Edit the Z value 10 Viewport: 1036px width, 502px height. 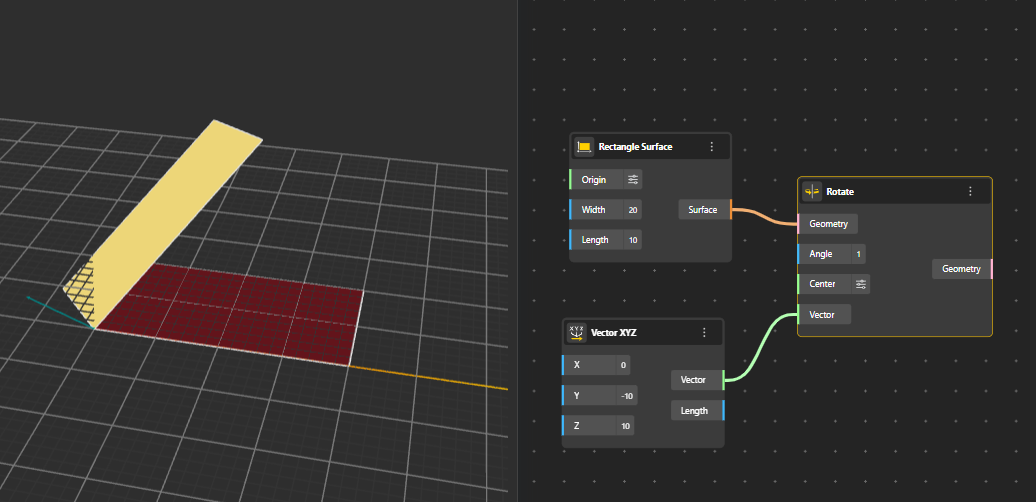tap(625, 426)
